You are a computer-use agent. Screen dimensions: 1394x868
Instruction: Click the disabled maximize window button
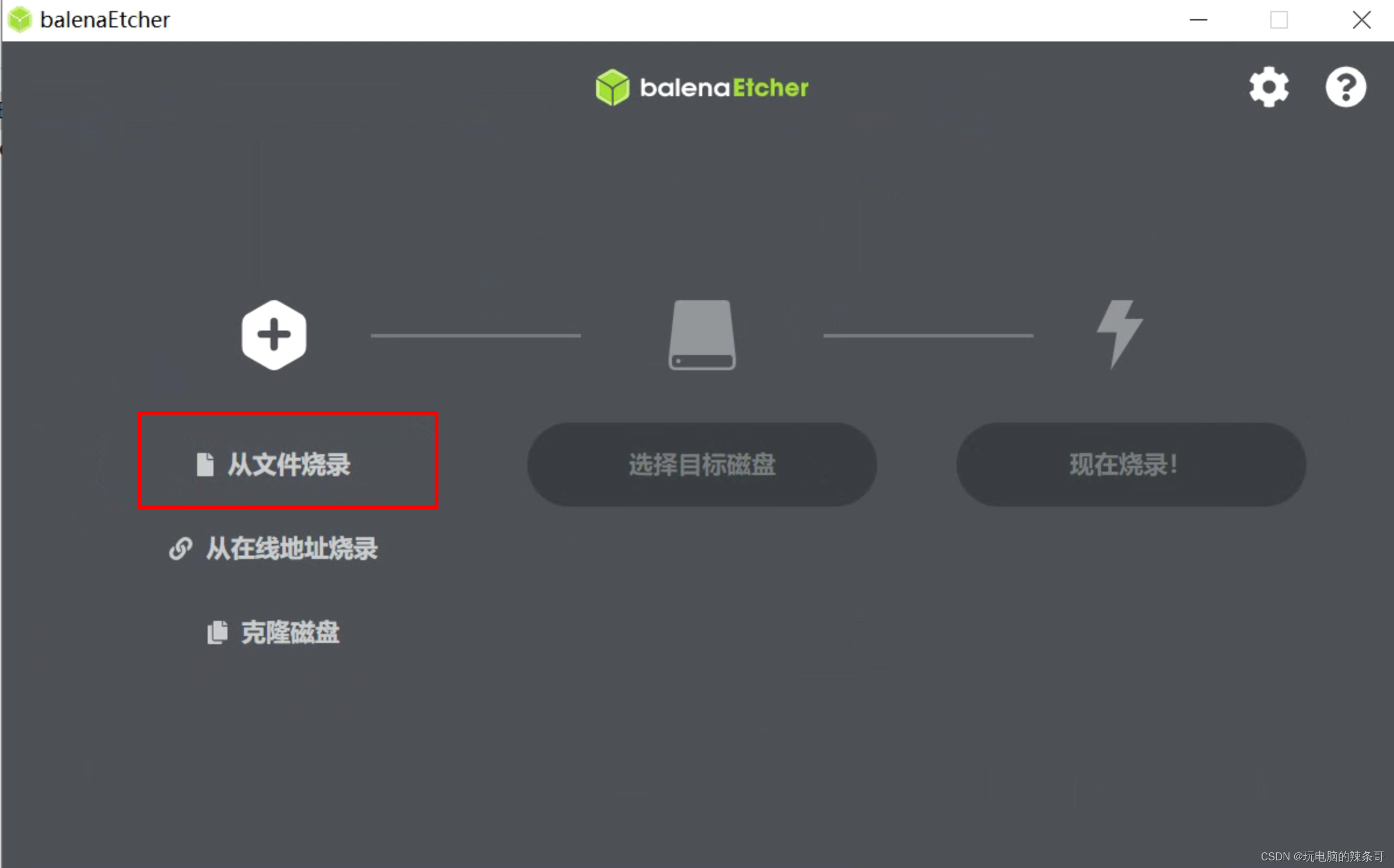[1279, 20]
